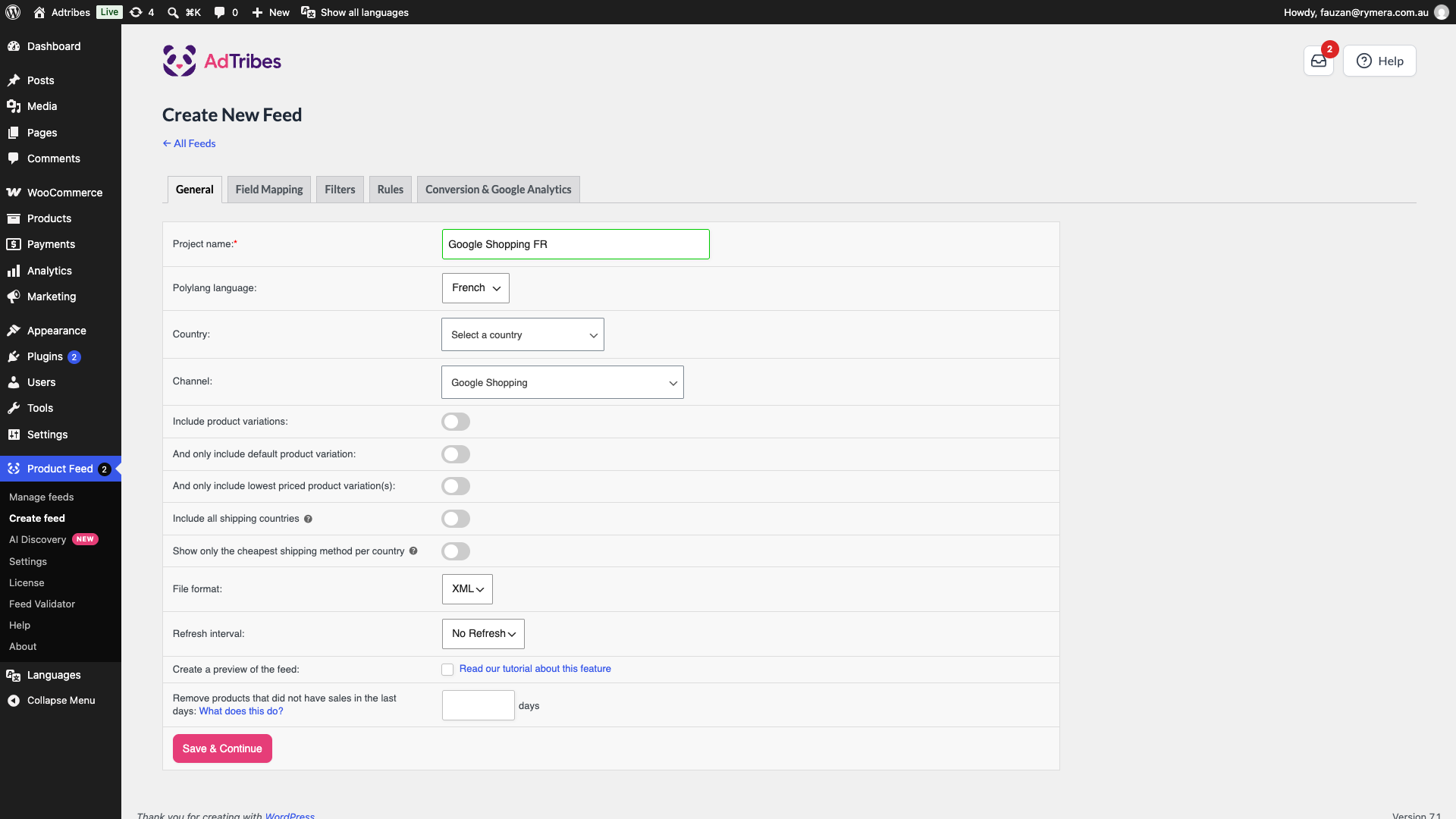Click the Payments icon in sidebar
This screenshot has width=1456, height=819.
tap(14, 244)
